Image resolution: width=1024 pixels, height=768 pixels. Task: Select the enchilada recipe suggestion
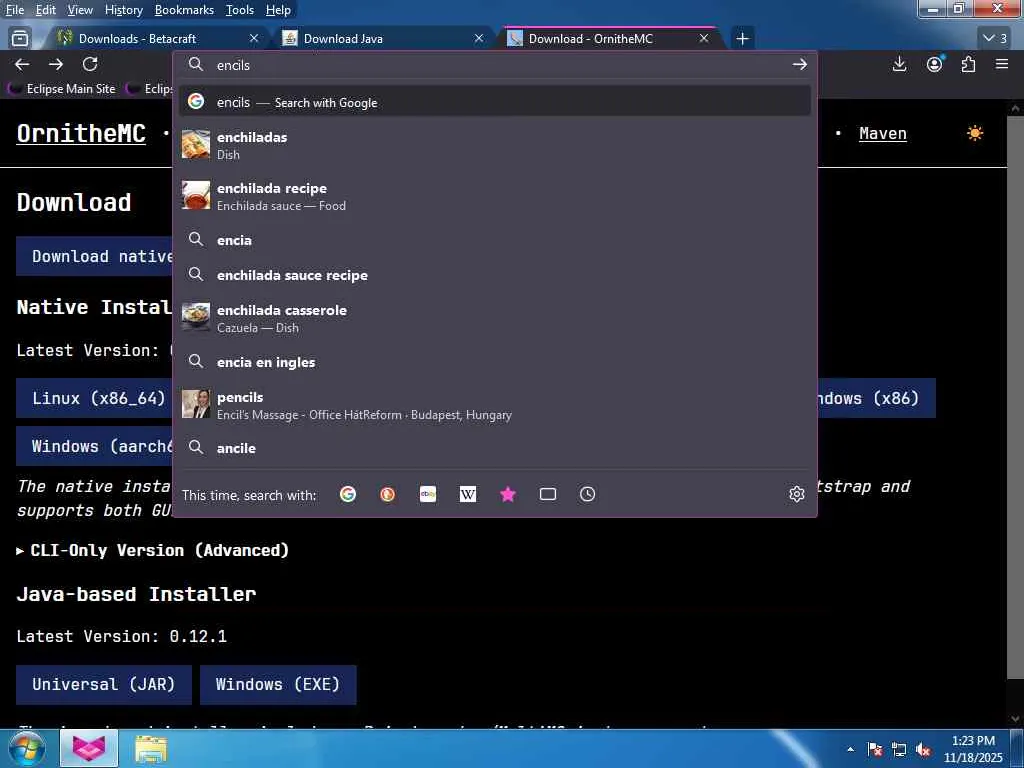click(495, 196)
